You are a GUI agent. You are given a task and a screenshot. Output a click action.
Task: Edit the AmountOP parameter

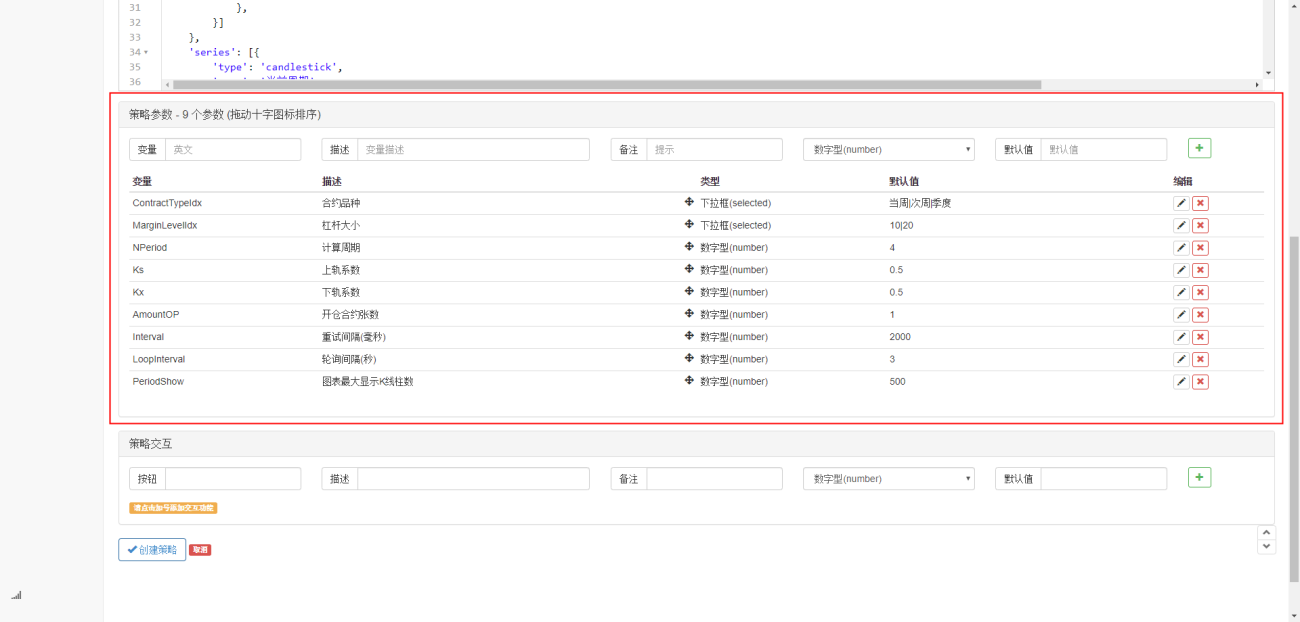pos(1181,315)
